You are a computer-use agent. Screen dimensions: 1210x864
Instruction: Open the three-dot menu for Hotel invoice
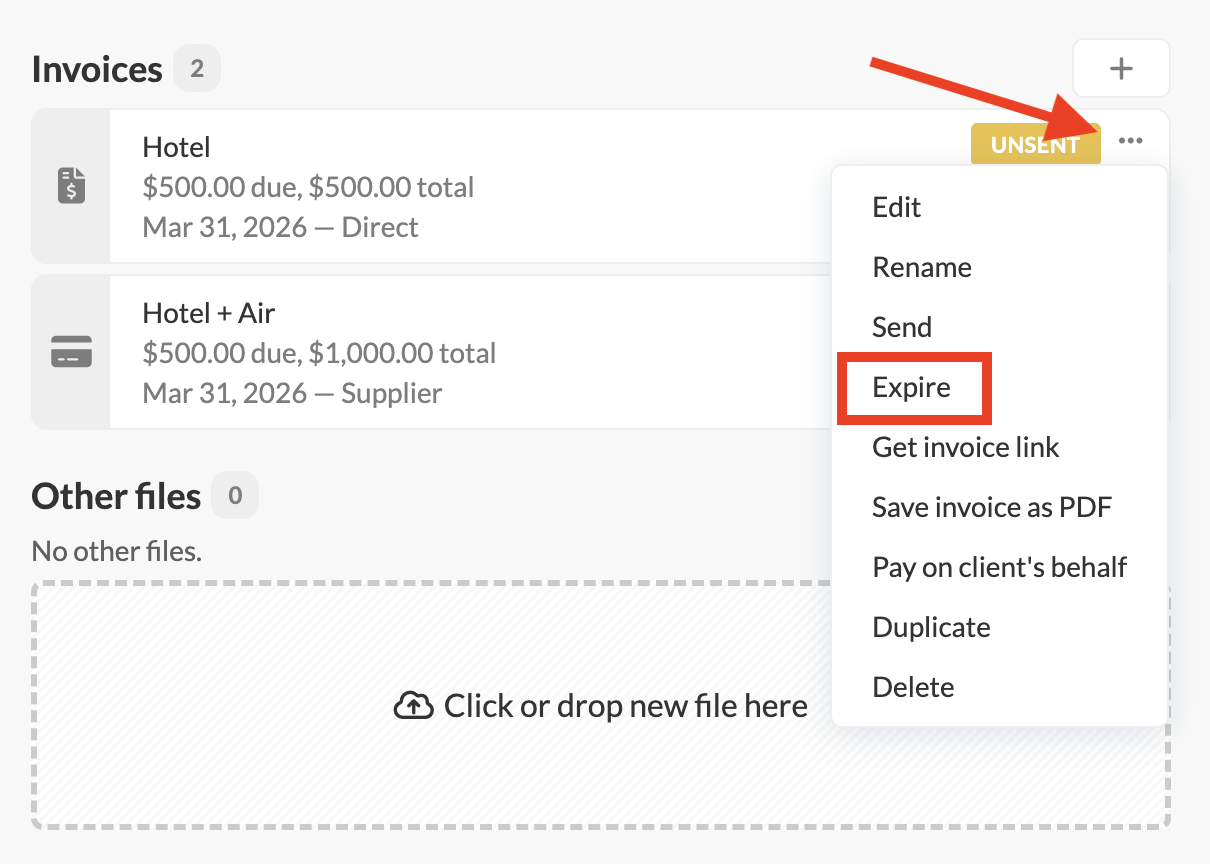(1131, 142)
